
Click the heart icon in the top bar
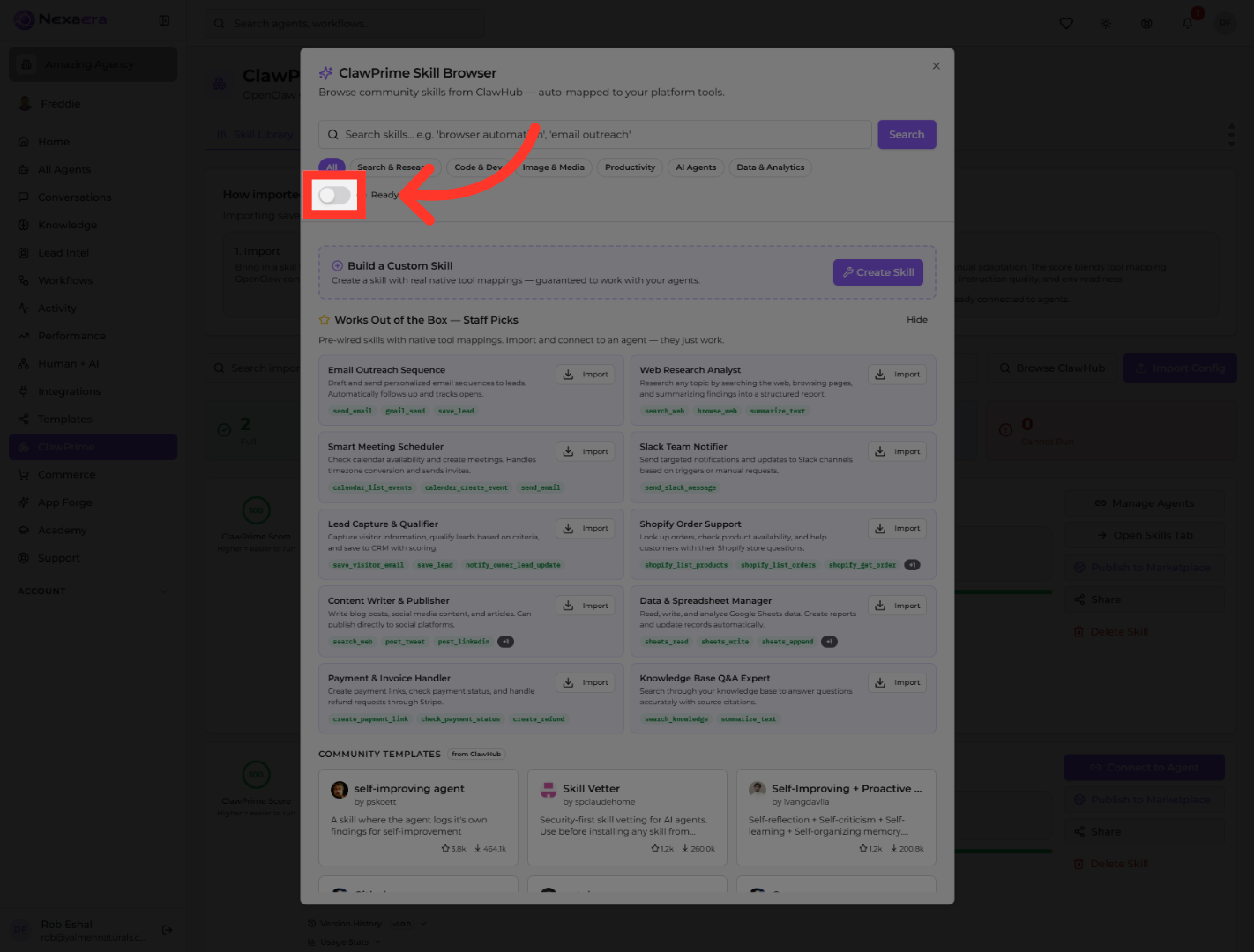[1066, 24]
